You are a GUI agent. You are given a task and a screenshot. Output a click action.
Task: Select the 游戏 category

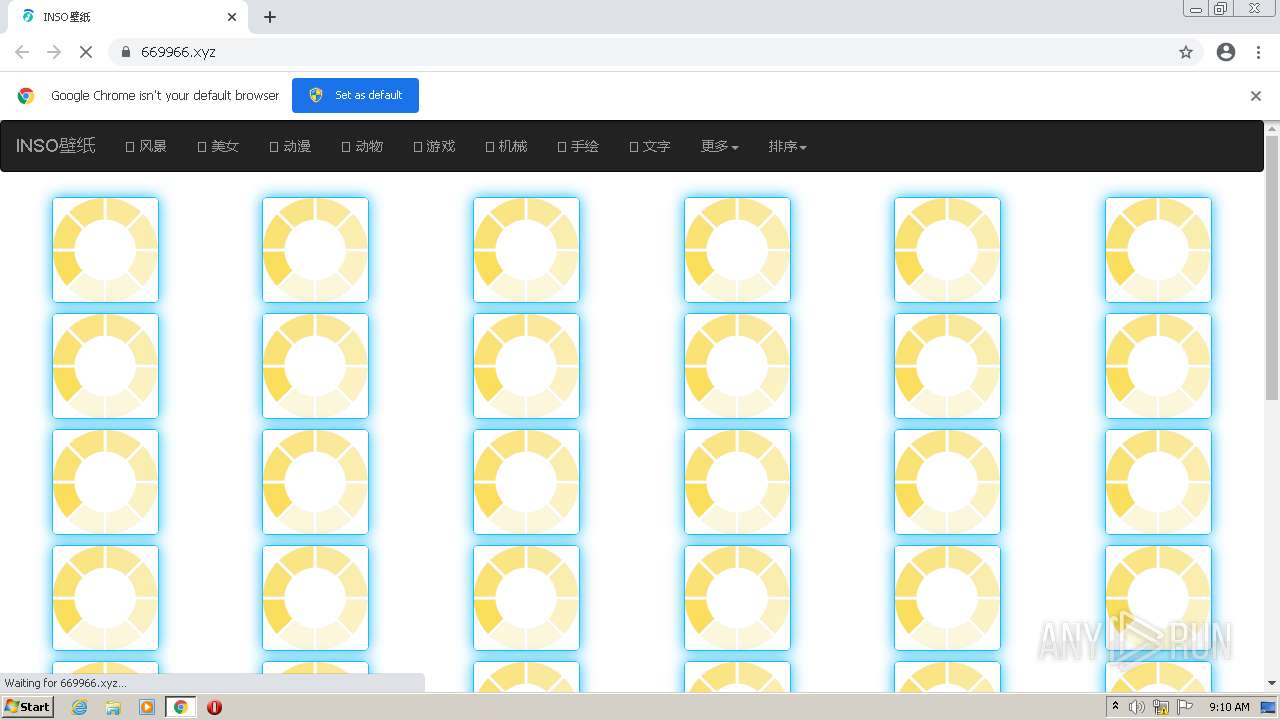point(434,146)
